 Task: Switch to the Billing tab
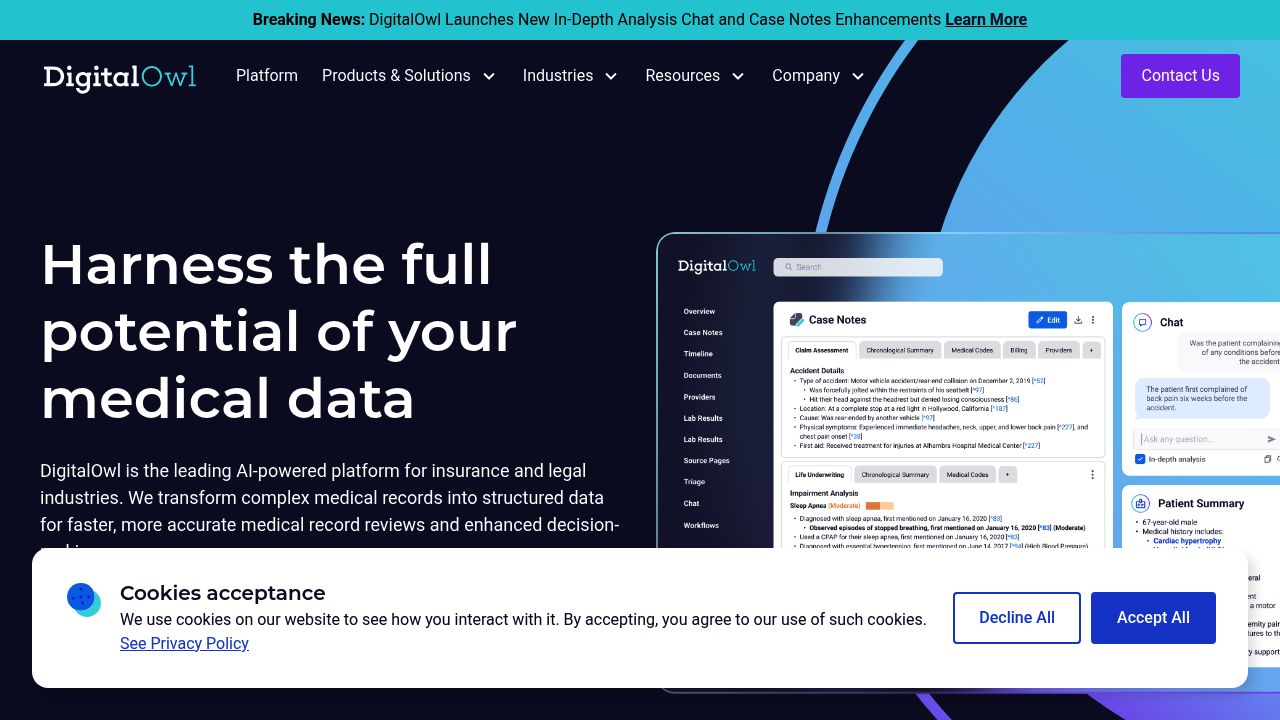(x=1018, y=350)
